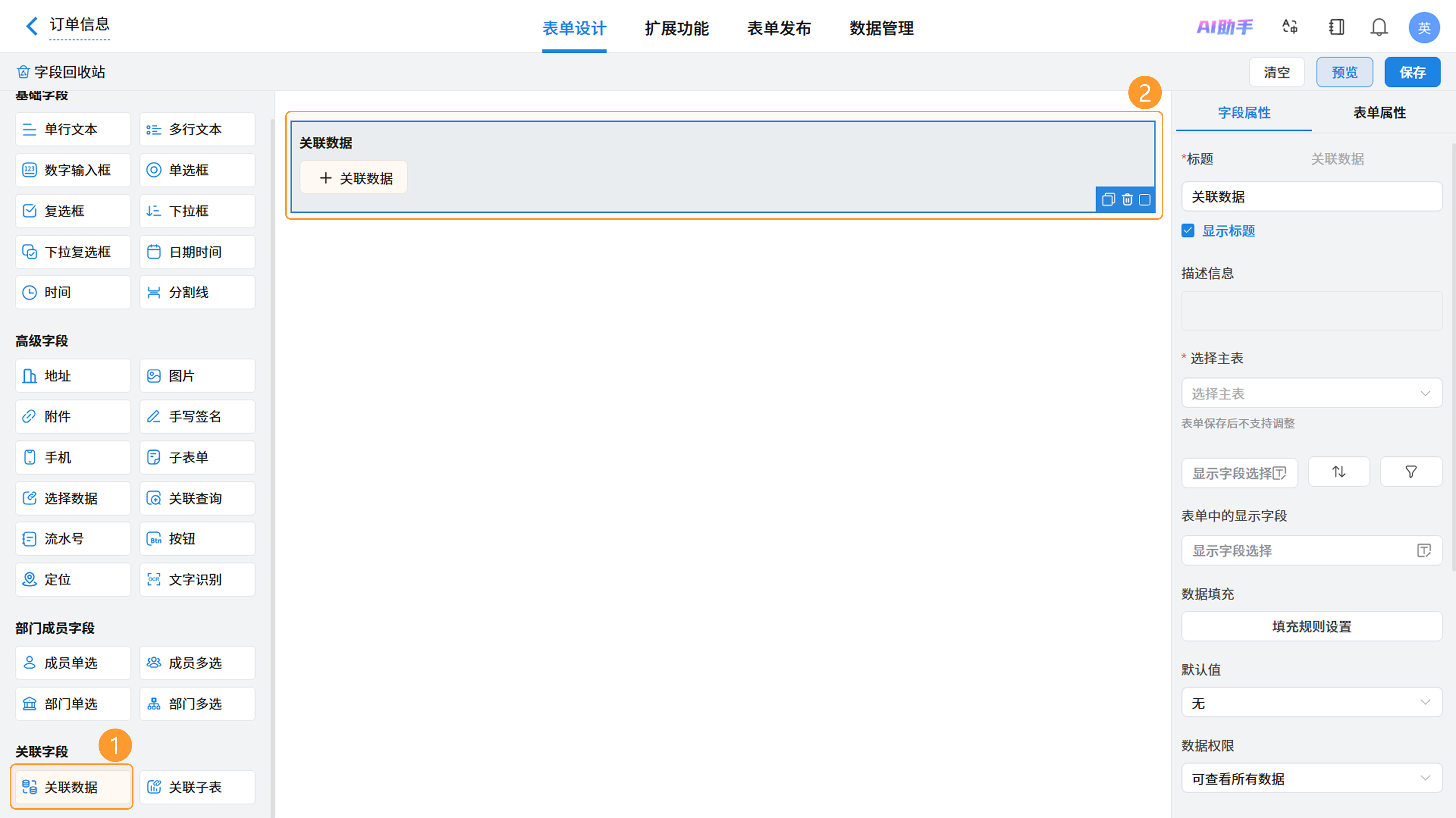1456x818 pixels.
Task: Edit the form name 订单信息
Action: click(x=79, y=25)
